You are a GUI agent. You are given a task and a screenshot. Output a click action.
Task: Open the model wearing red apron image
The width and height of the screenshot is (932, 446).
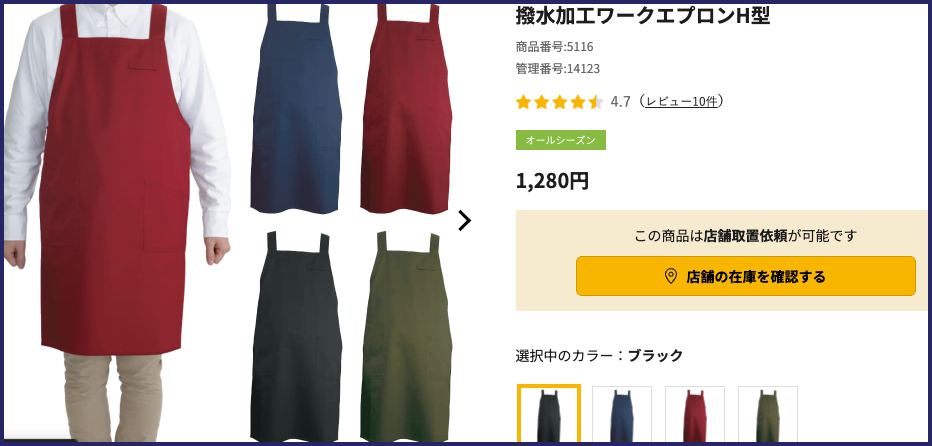click(x=118, y=223)
